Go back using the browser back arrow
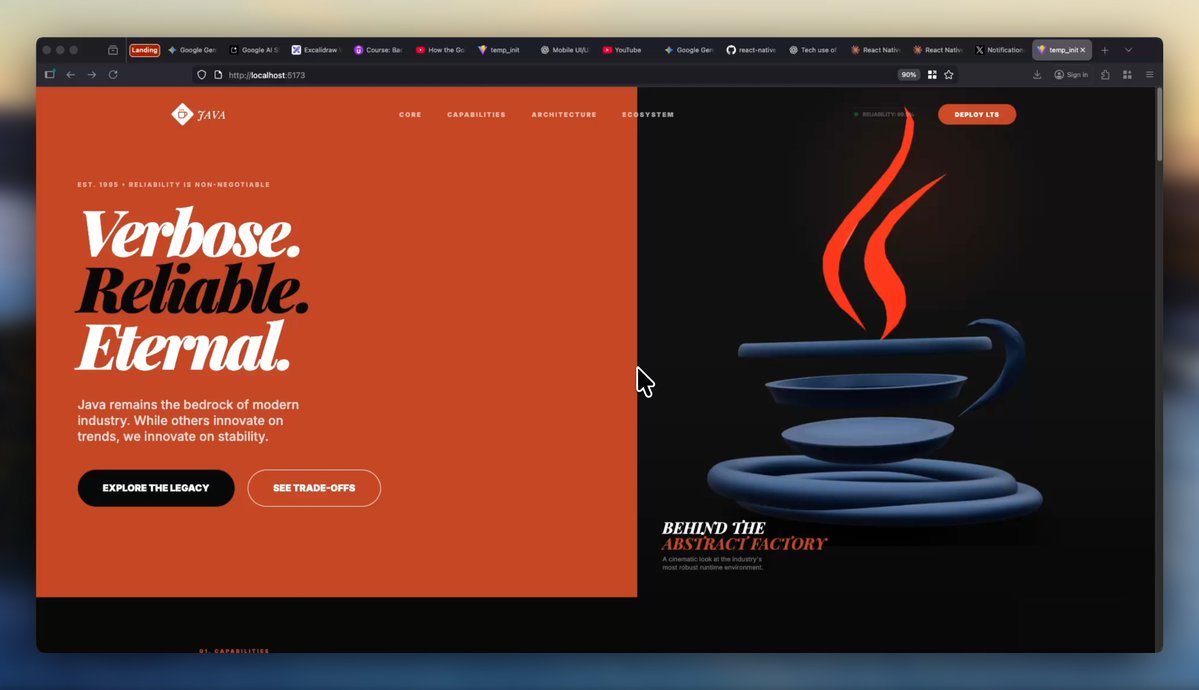 [x=70, y=75]
